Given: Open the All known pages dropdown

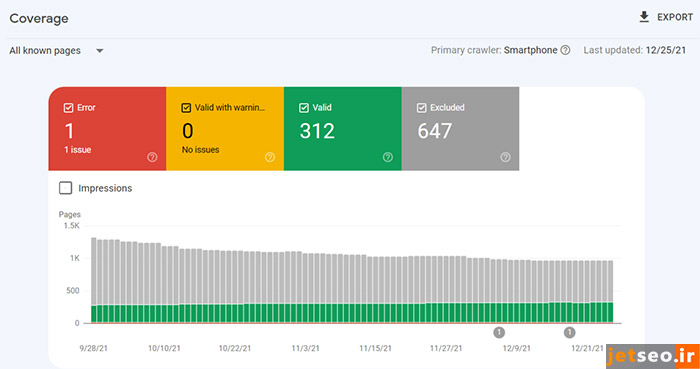Looking at the screenshot, I should tap(57, 51).
